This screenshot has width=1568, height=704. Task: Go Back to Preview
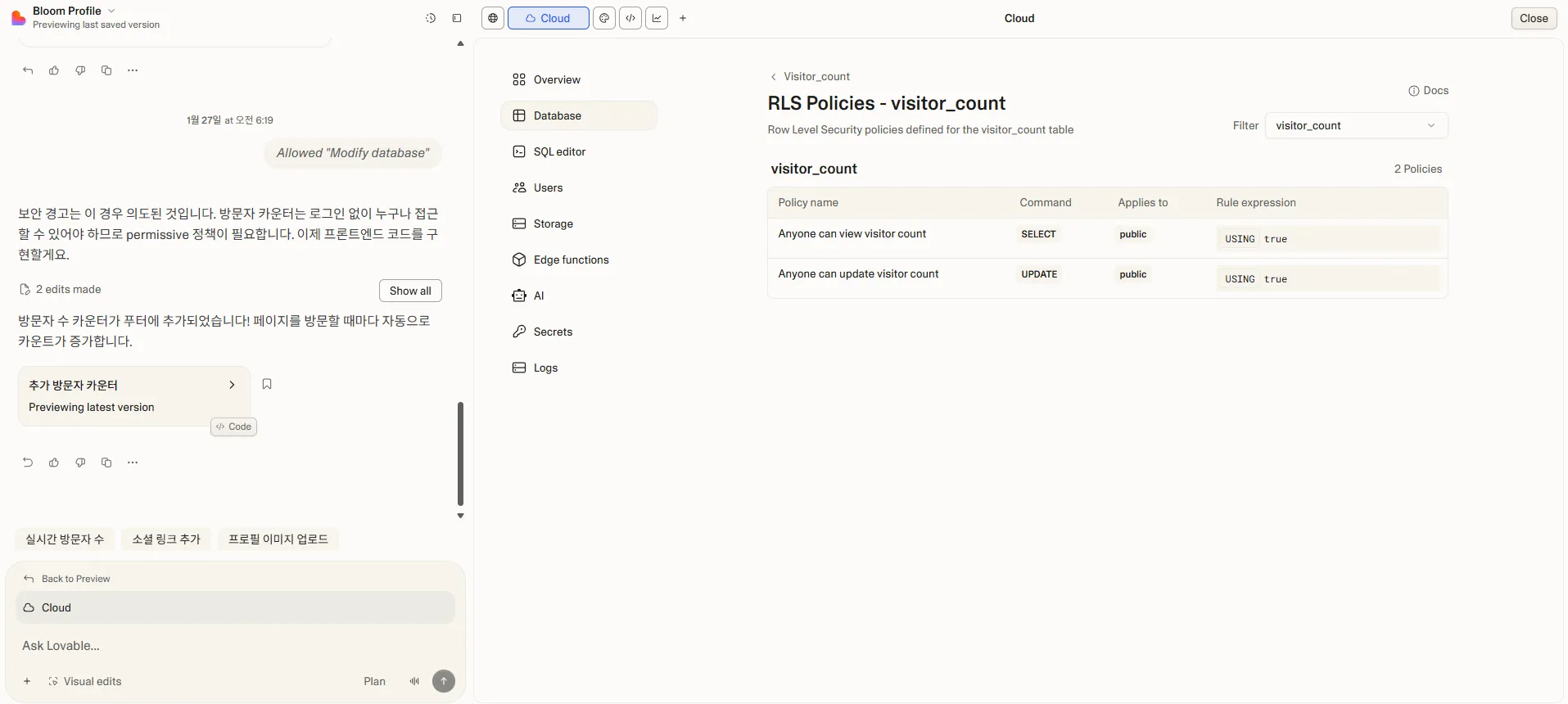point(67,579)
